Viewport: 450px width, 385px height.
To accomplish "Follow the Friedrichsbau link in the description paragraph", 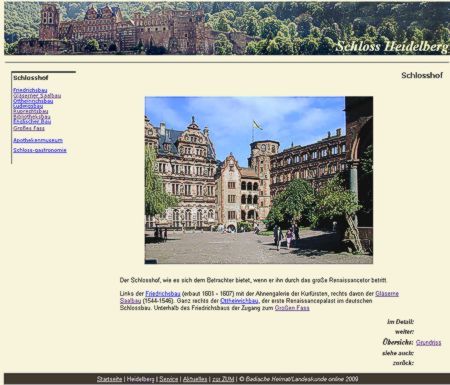I will [x=163, y=294].
